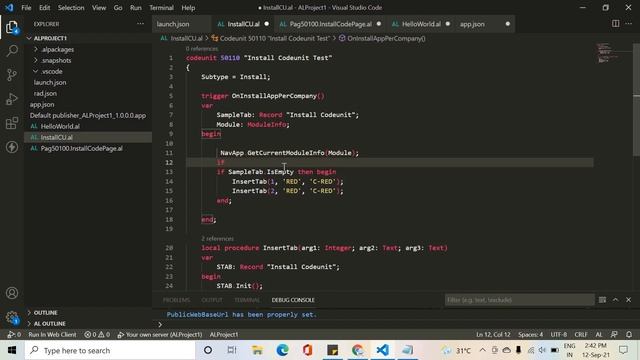Viewport: 640px width, 360px height.
Task: Open the Run and Debug view
Action: click(12, 99)
